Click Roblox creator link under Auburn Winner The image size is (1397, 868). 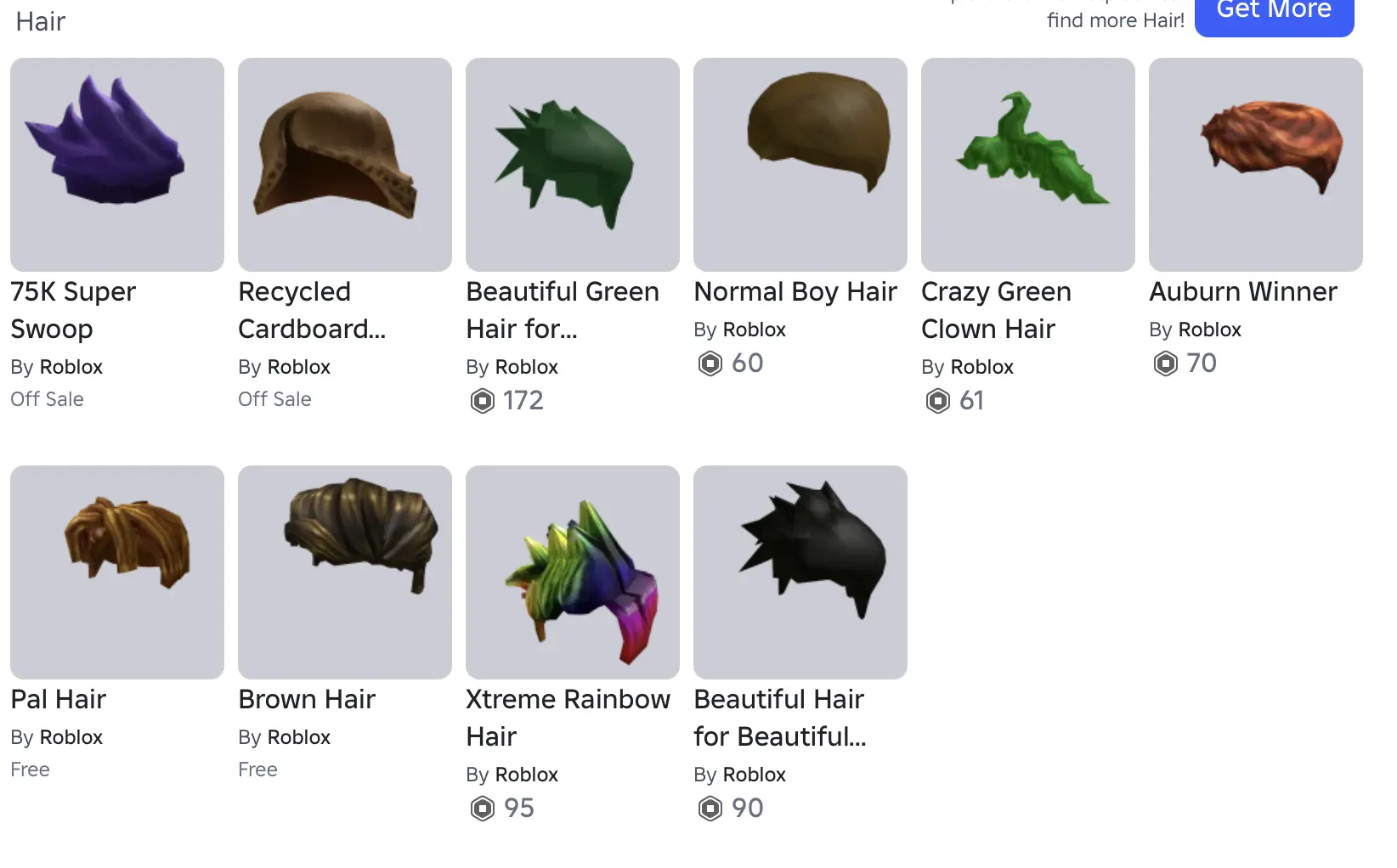[1210, 330]
